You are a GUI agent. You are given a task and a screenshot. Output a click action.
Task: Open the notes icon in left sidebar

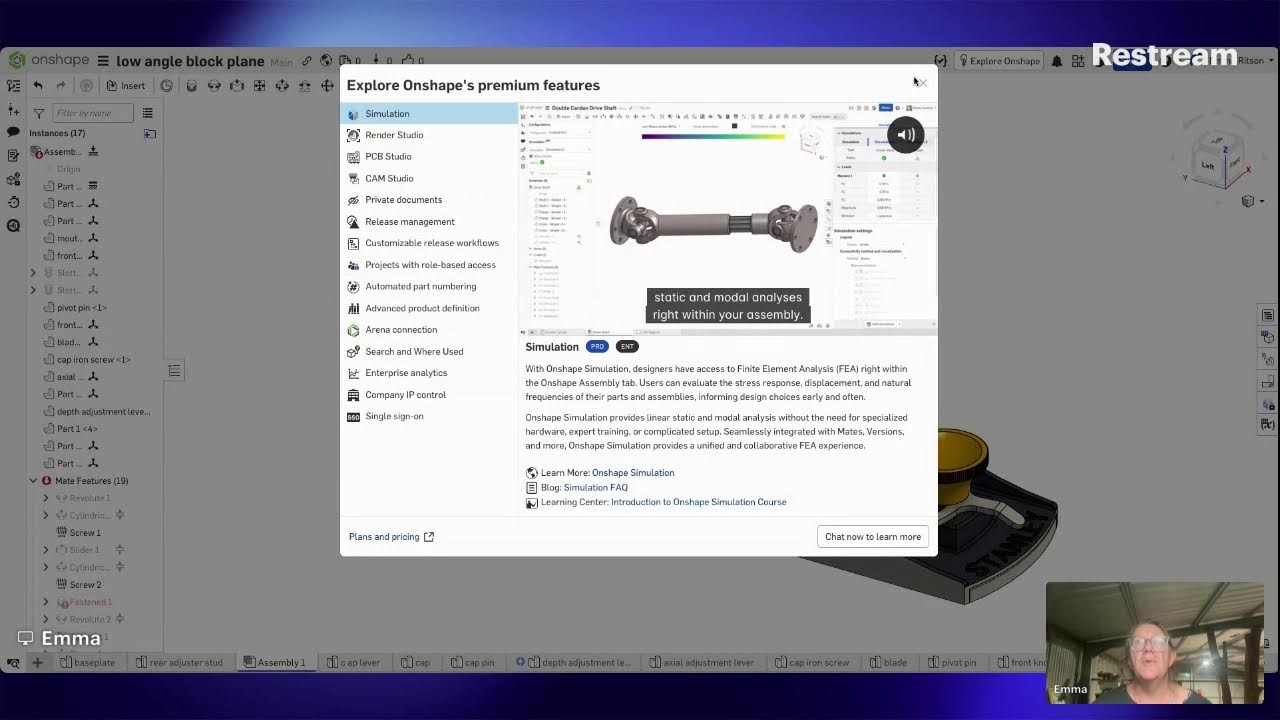[13, 156]
